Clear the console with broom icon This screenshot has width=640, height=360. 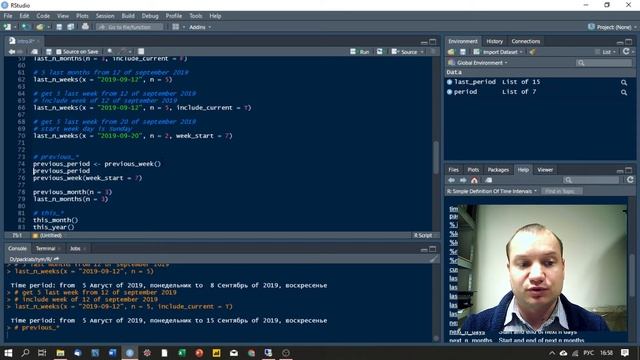[x=433, y=259]
